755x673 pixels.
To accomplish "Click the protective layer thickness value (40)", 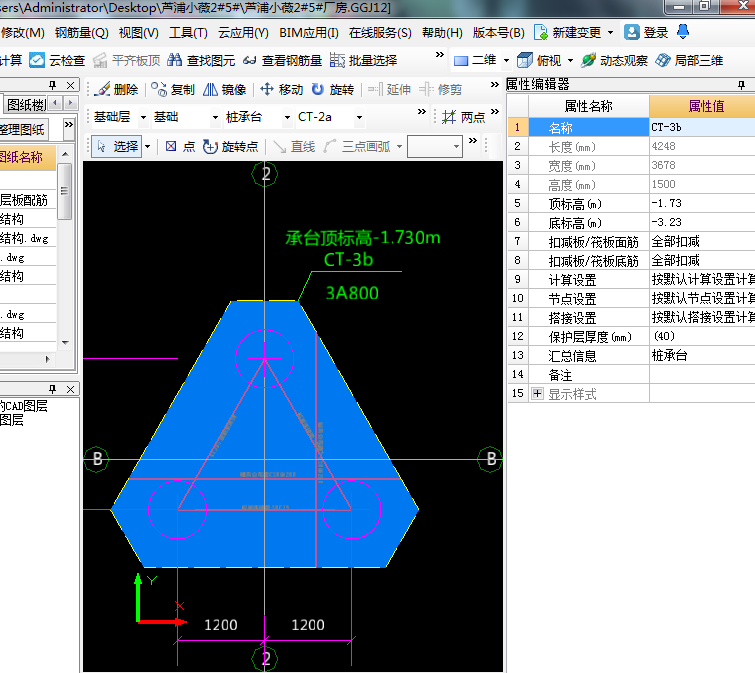I will pos(702,336).
